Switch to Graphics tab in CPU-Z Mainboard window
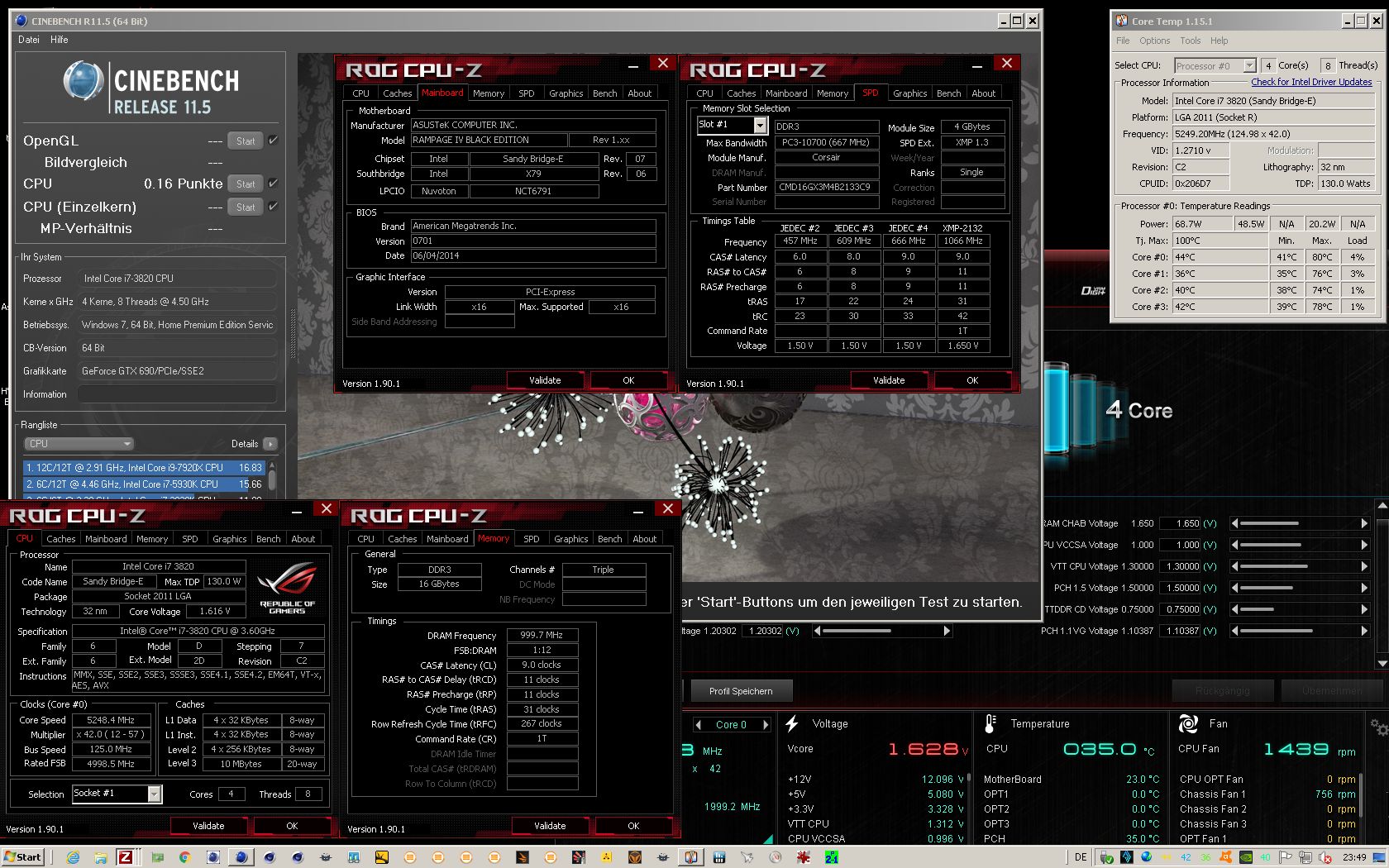Viewport: 1389px width, 868px height. [x=566, y=93]
